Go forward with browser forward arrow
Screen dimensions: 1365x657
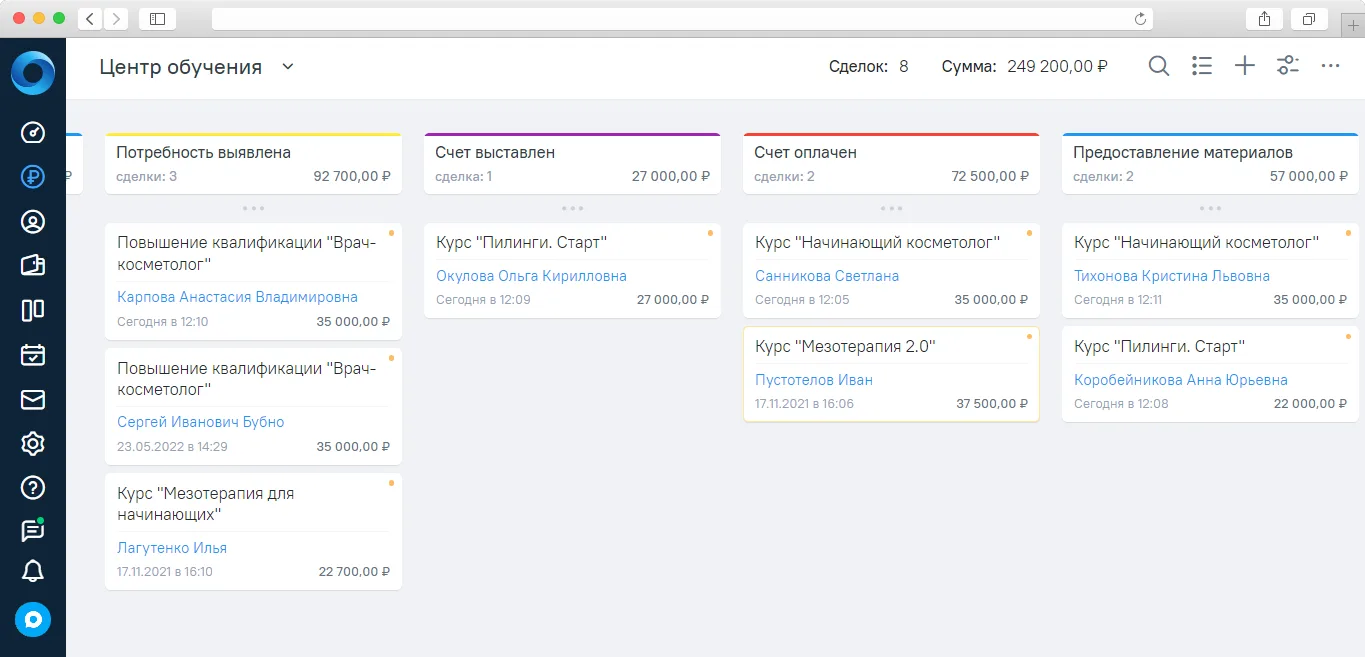[x=116, y=18]
